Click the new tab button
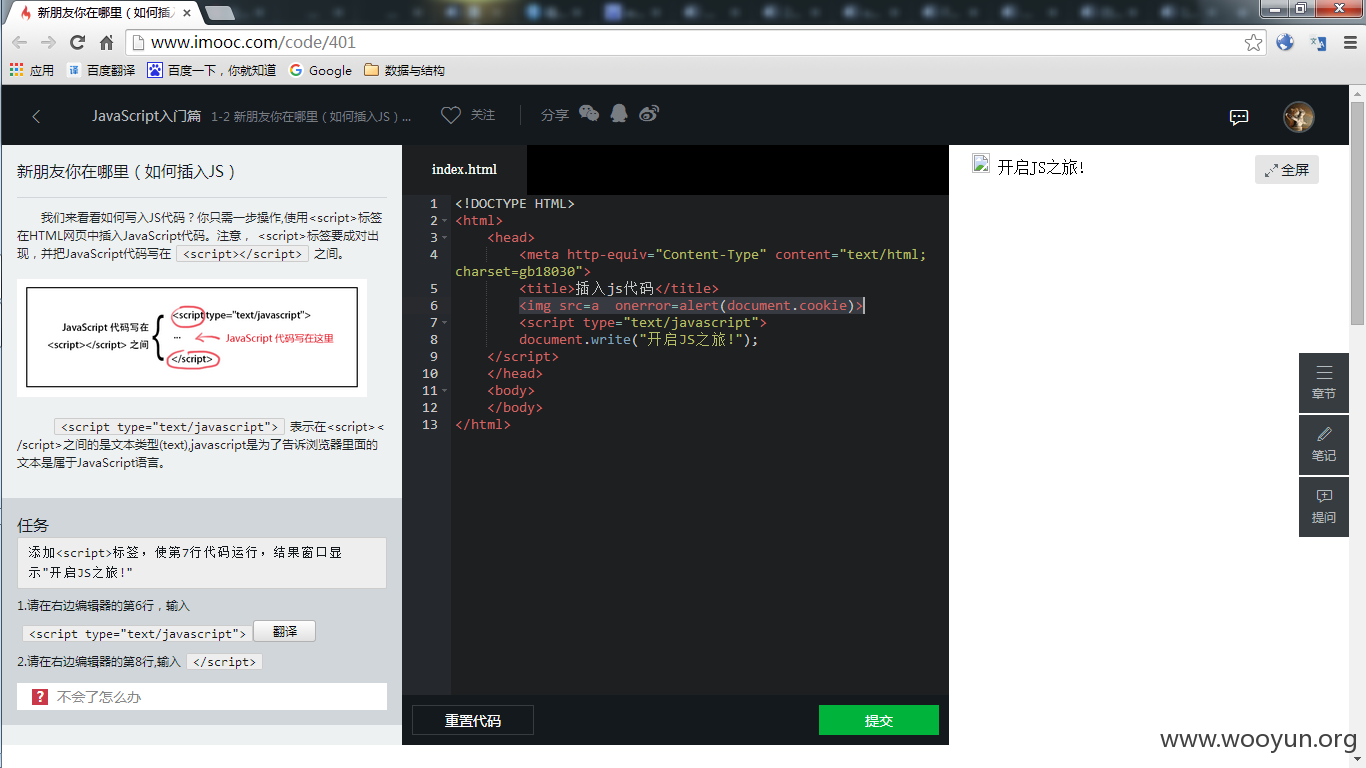 [219, 13]
